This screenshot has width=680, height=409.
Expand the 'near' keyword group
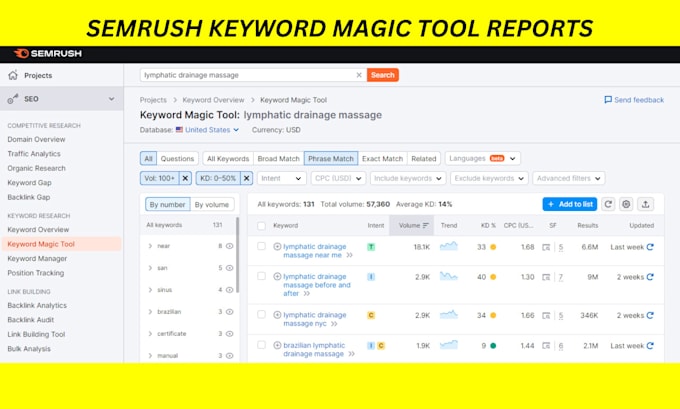pos(150,246)
